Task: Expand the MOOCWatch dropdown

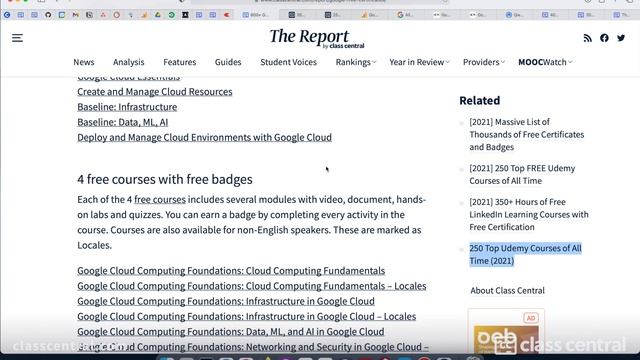Action: tap(545, 62)
